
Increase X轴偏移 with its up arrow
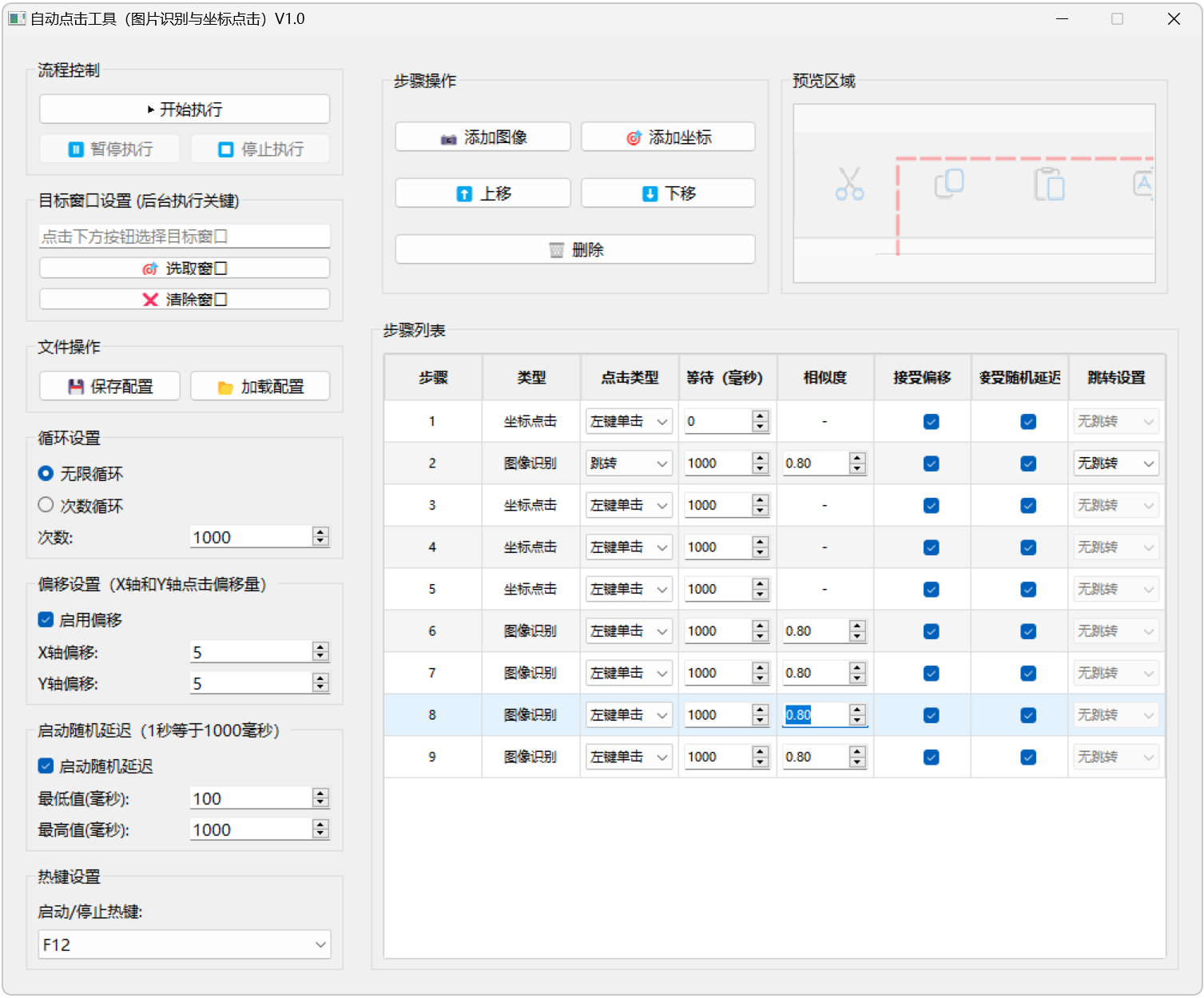(321, 647)
